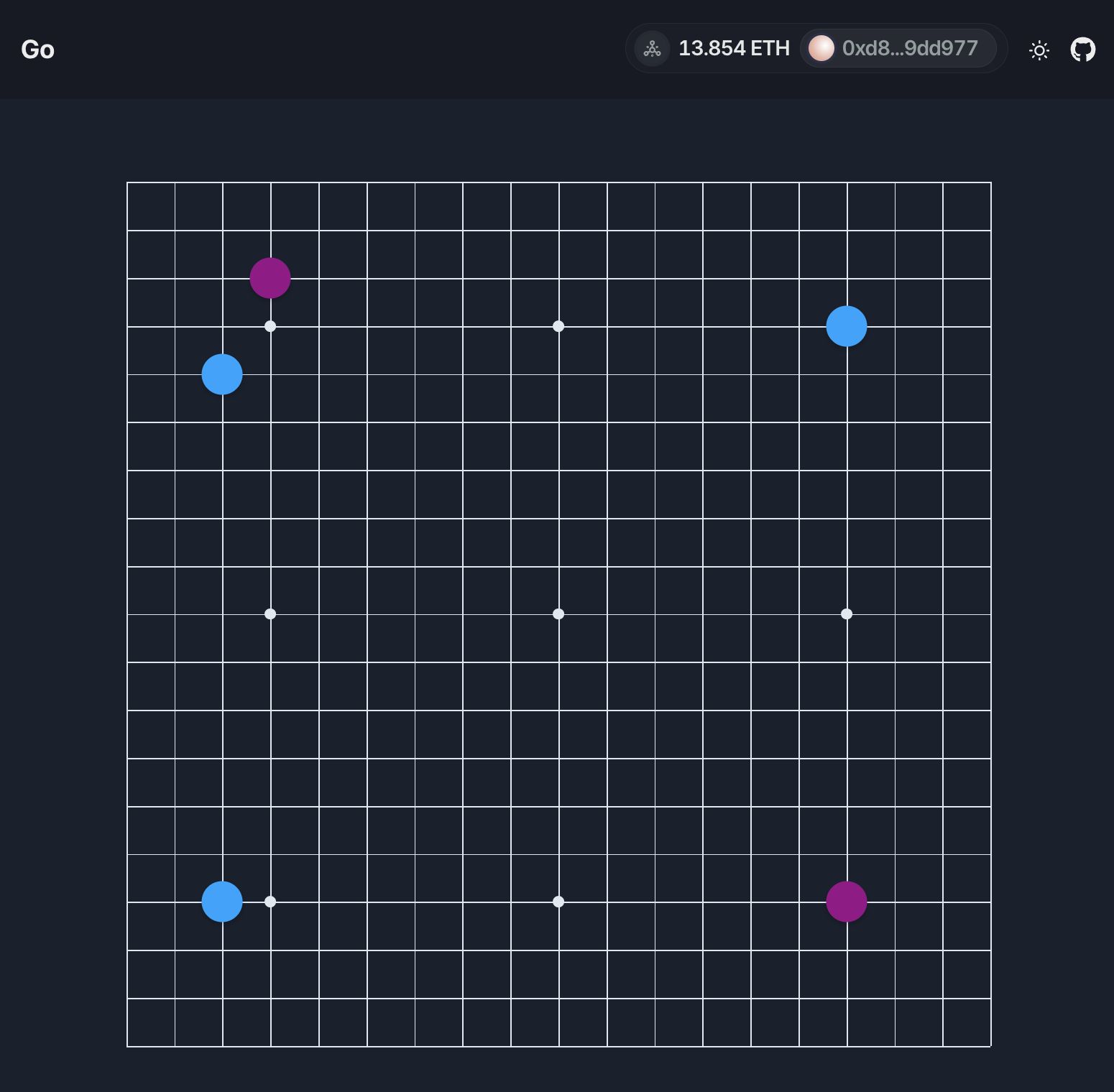Click the wallet avatar icon
The width and height of the screenshot is (1114, 1092).
pos(821,48)
